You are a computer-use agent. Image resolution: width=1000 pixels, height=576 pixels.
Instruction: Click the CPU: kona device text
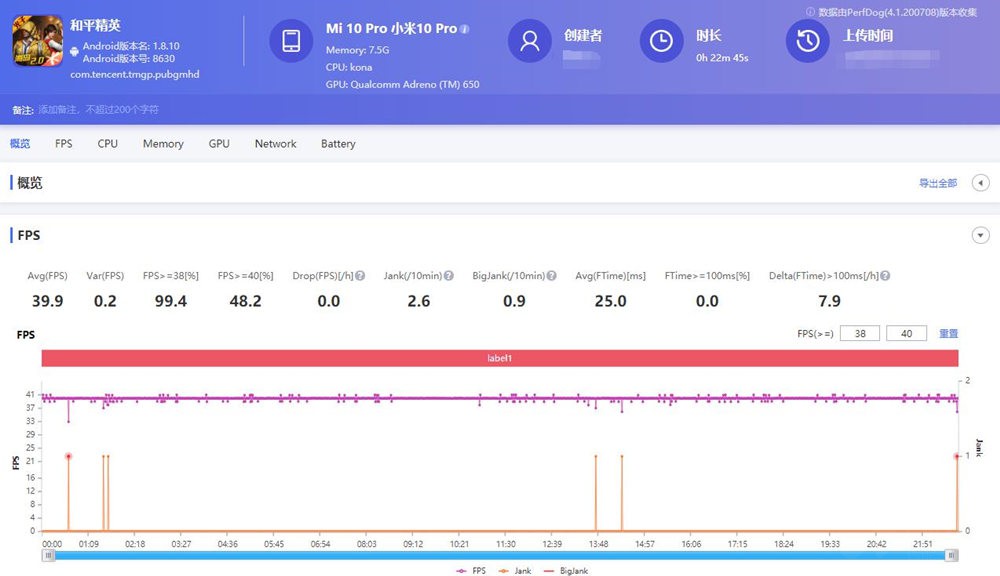click(349, 67)
